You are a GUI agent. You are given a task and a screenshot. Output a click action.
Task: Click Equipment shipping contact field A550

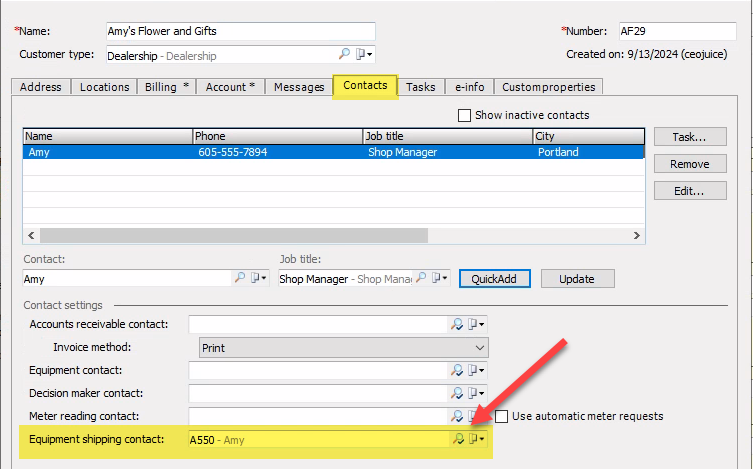pyautogui.click(x=319, y=440)
